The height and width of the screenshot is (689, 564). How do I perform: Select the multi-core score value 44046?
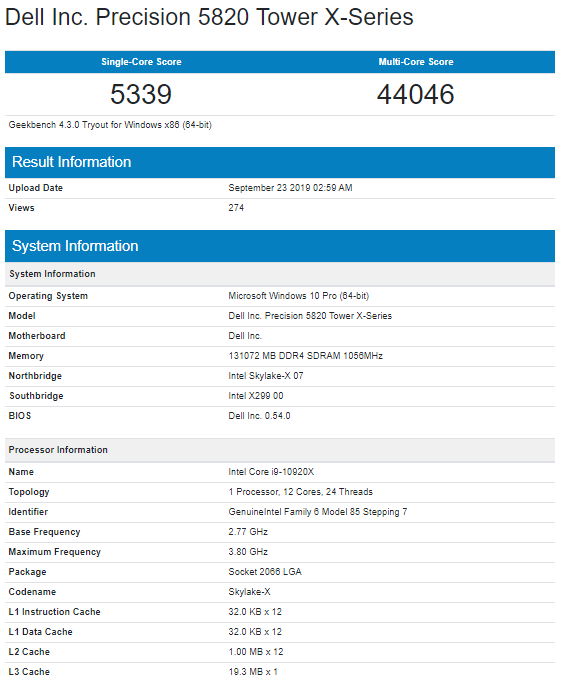(416, 94)
